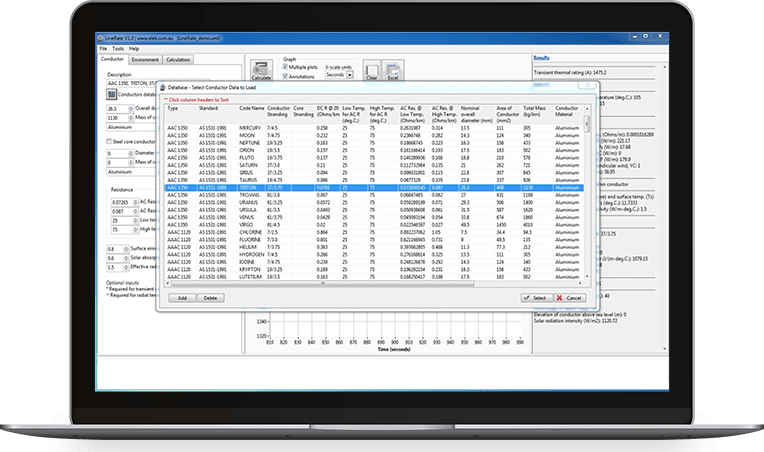The width and height of the screenshot is (764, 452).
Task: Switch to the Calculation tab
Action: click(x=178, y=59)
